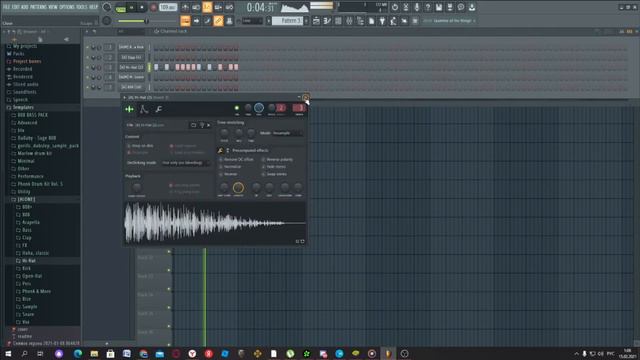Click the open file folder icon in sampler
This screenshot has width=640, height=360.
(193, 125)
